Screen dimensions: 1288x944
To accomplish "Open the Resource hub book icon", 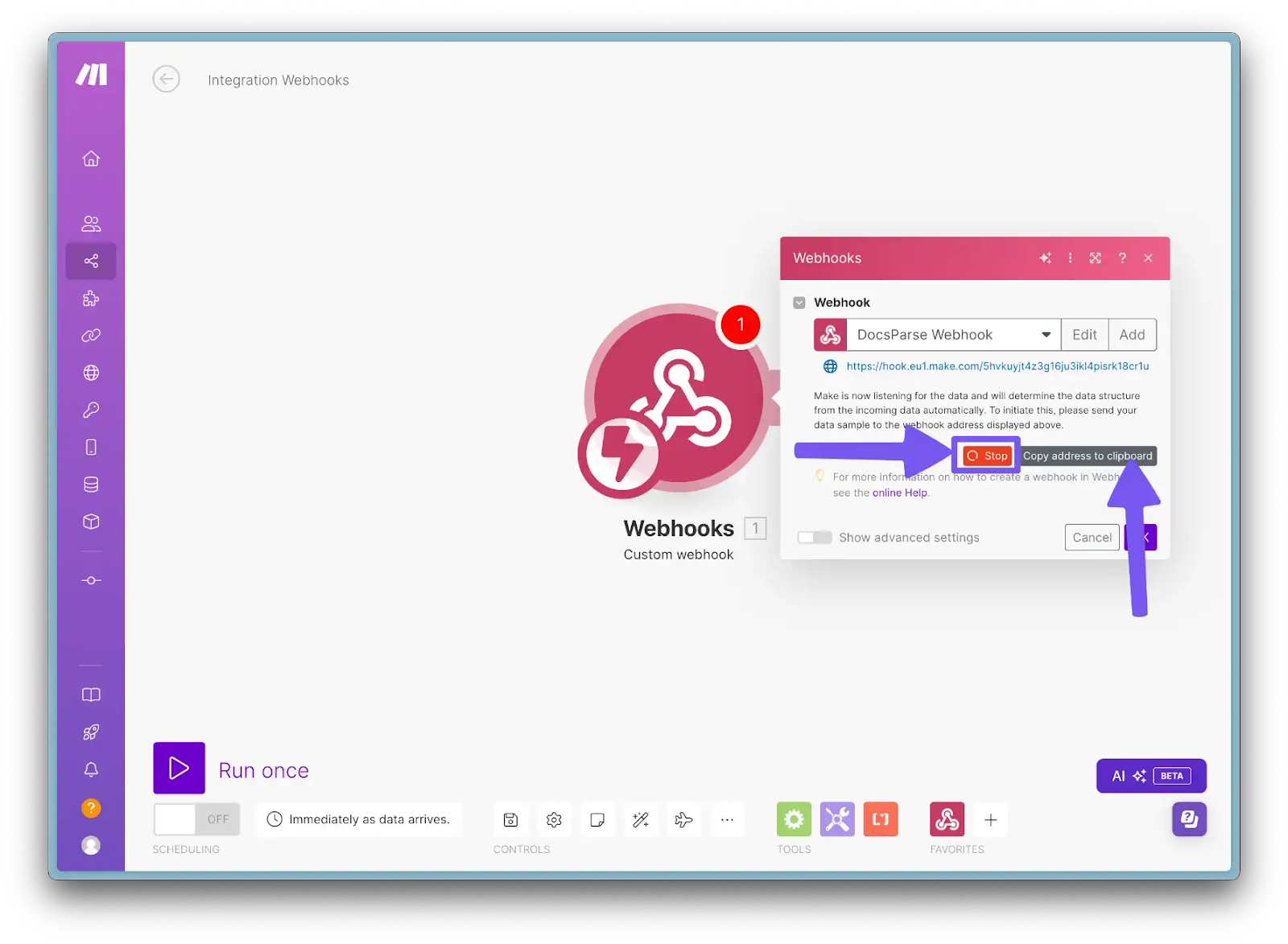I will (x=91, y=695).
